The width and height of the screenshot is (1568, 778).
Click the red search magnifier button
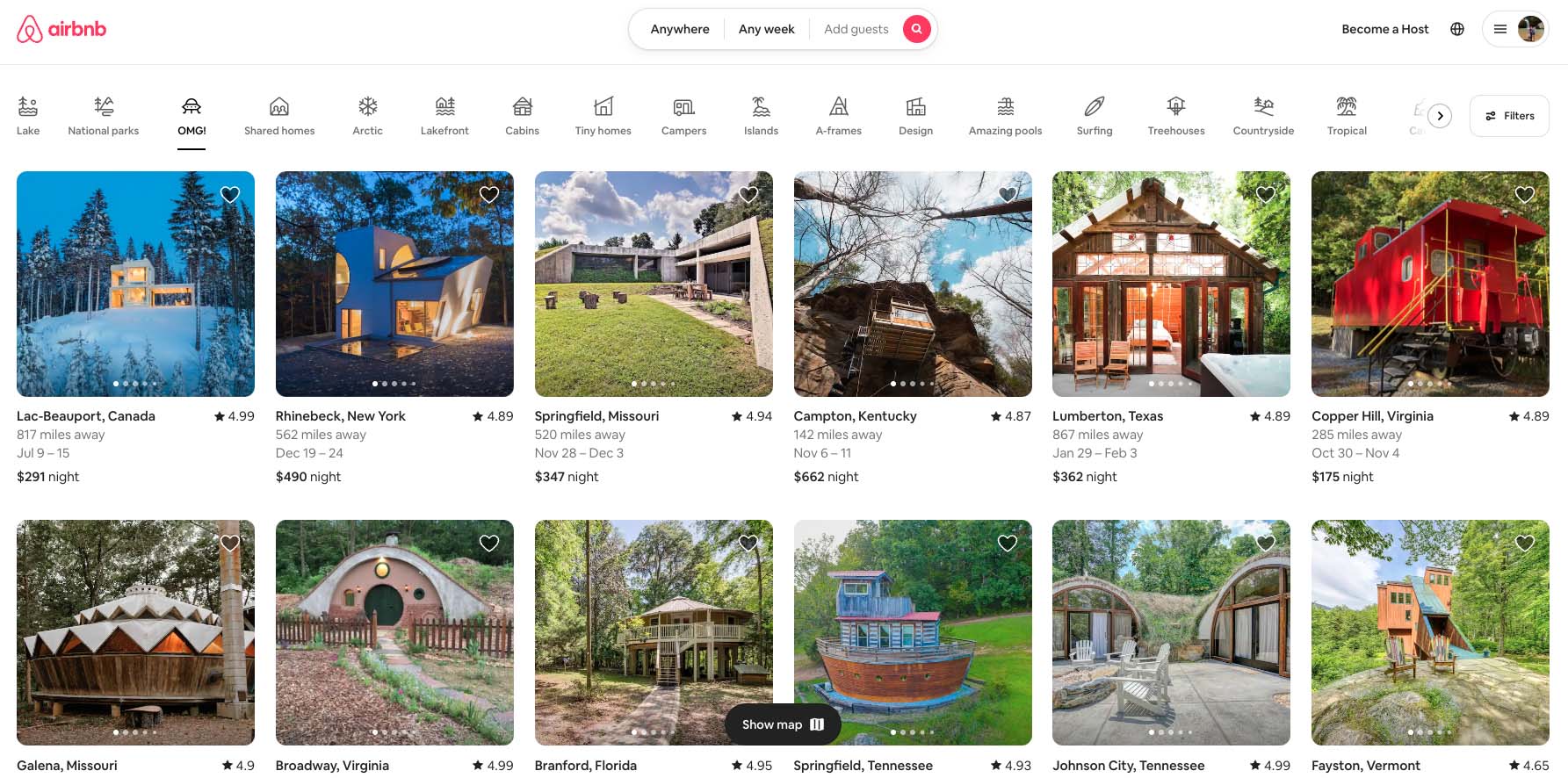click(x=916, y=29)
